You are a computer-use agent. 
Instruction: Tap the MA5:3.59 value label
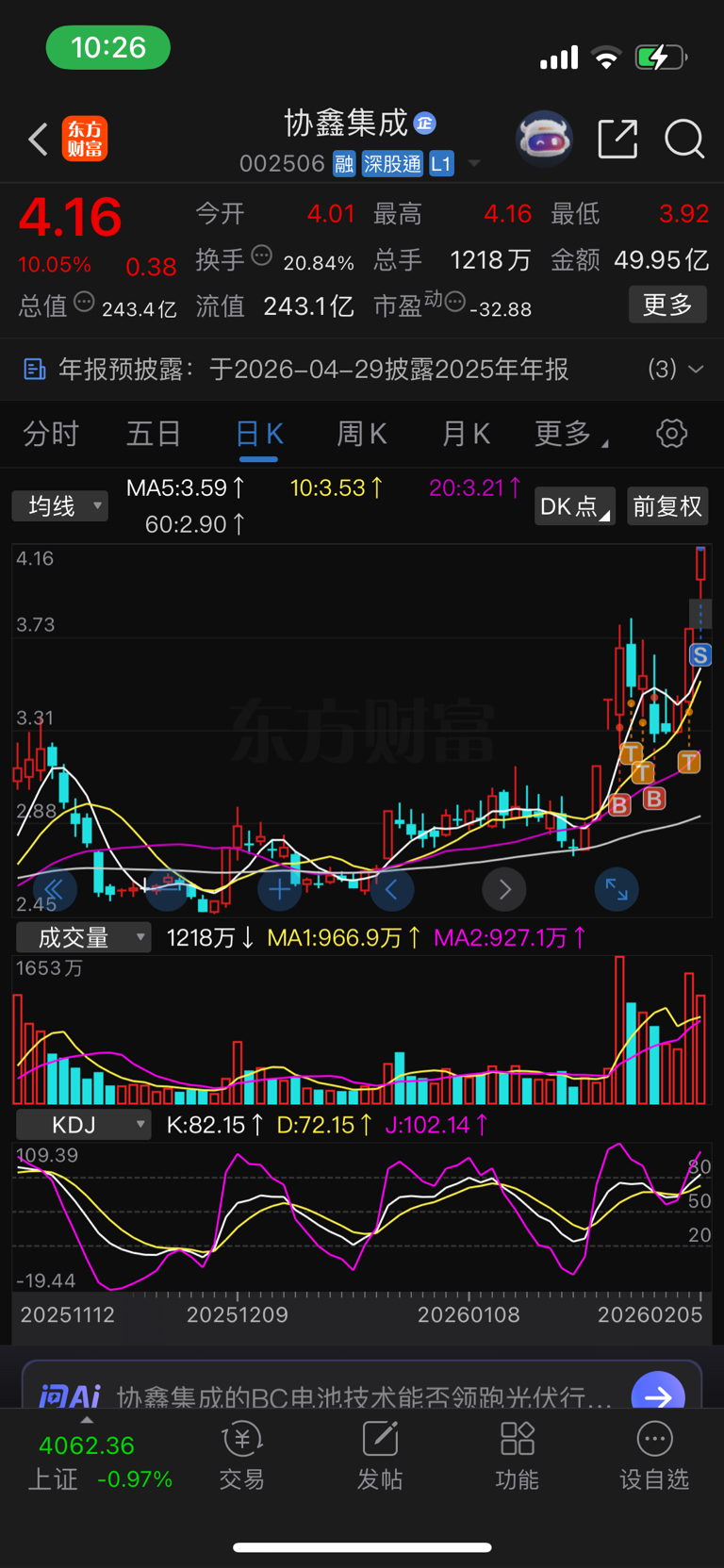pos(186,487)
